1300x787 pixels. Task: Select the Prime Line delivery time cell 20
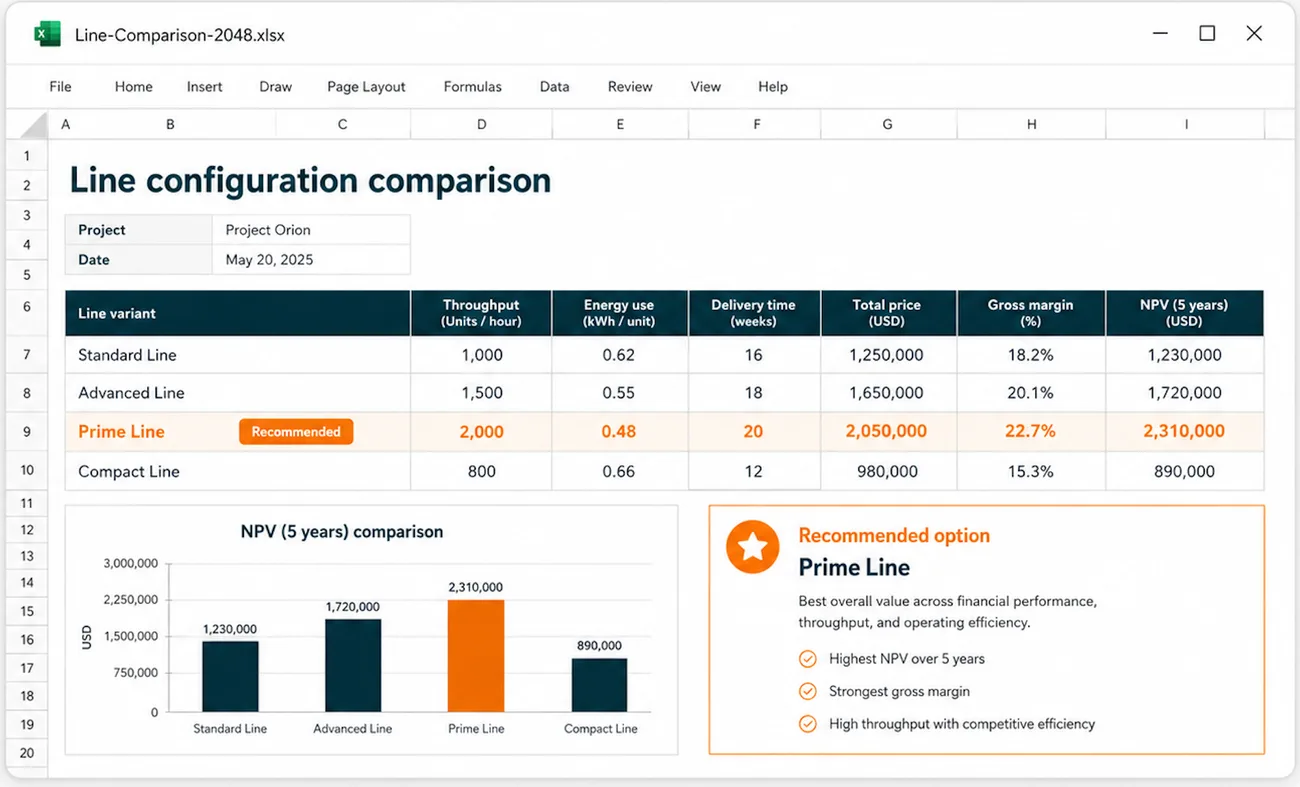click(754, 432)
